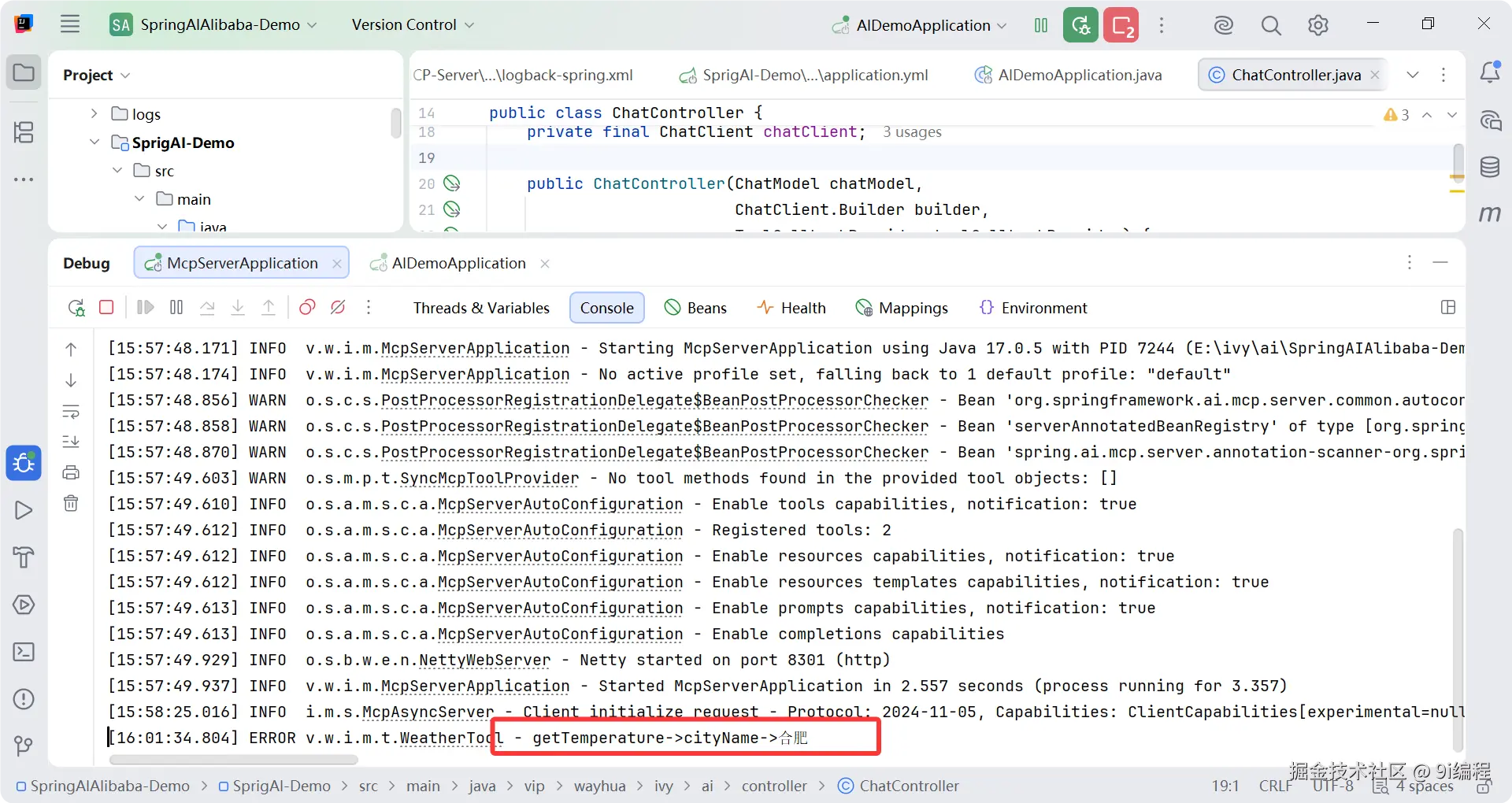
Task: Open the Version Control dropdown
Action: coord(413,25)
